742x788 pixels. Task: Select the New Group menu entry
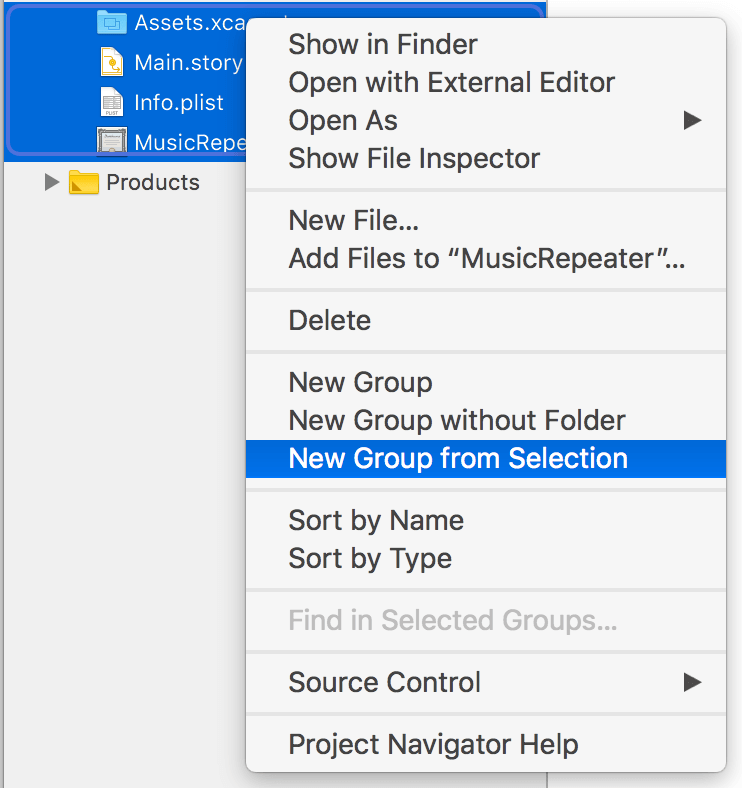[x=361, y=382]
